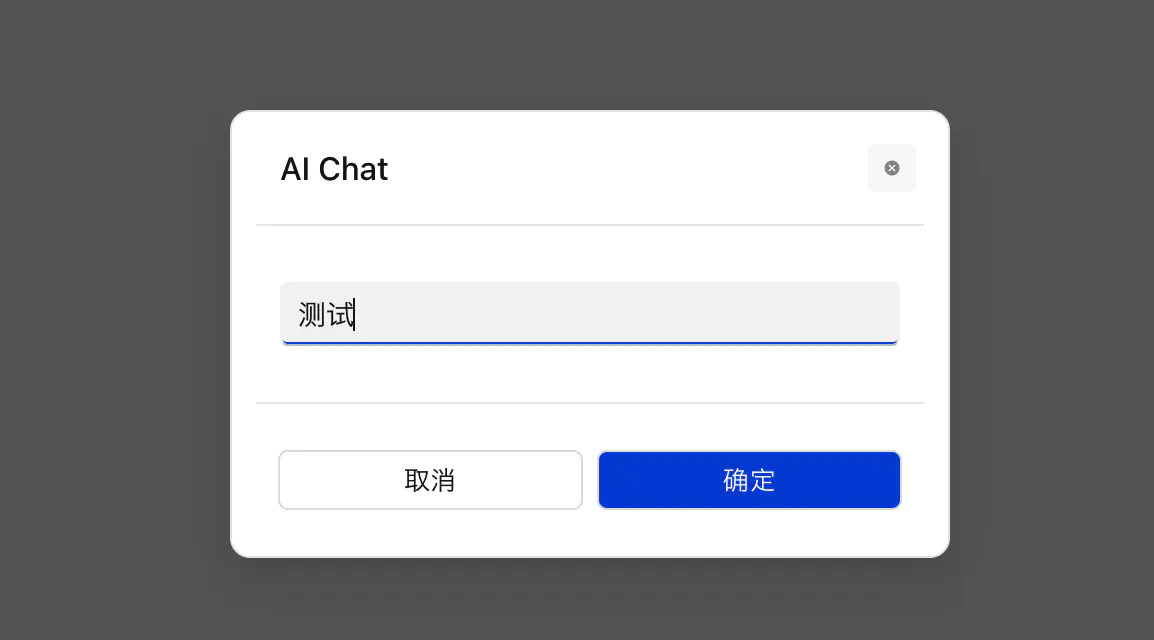Image resolution: width=1154 pixels, height=640 pixels.
Task: Place cursor after the 试 character
Action: [x=355, y=315]
